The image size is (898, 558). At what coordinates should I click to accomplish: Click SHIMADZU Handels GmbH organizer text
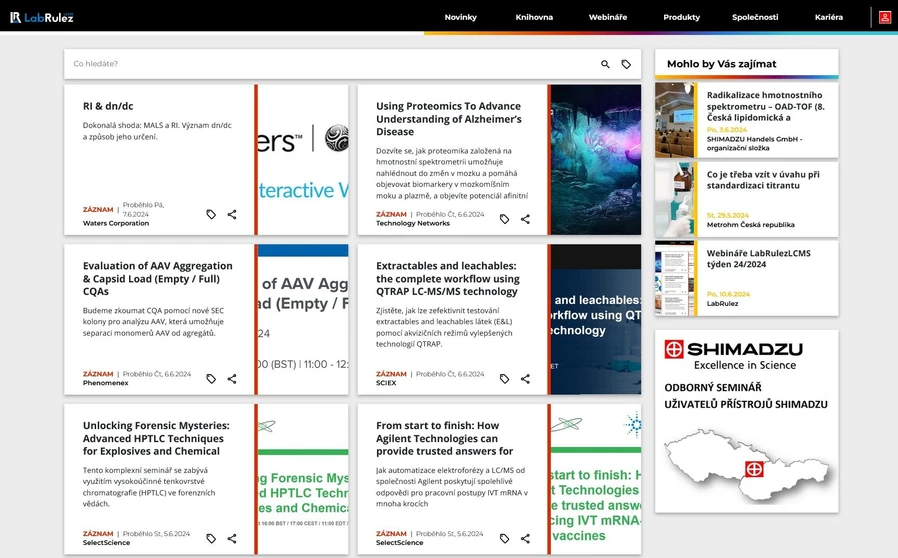pos(754,143)
